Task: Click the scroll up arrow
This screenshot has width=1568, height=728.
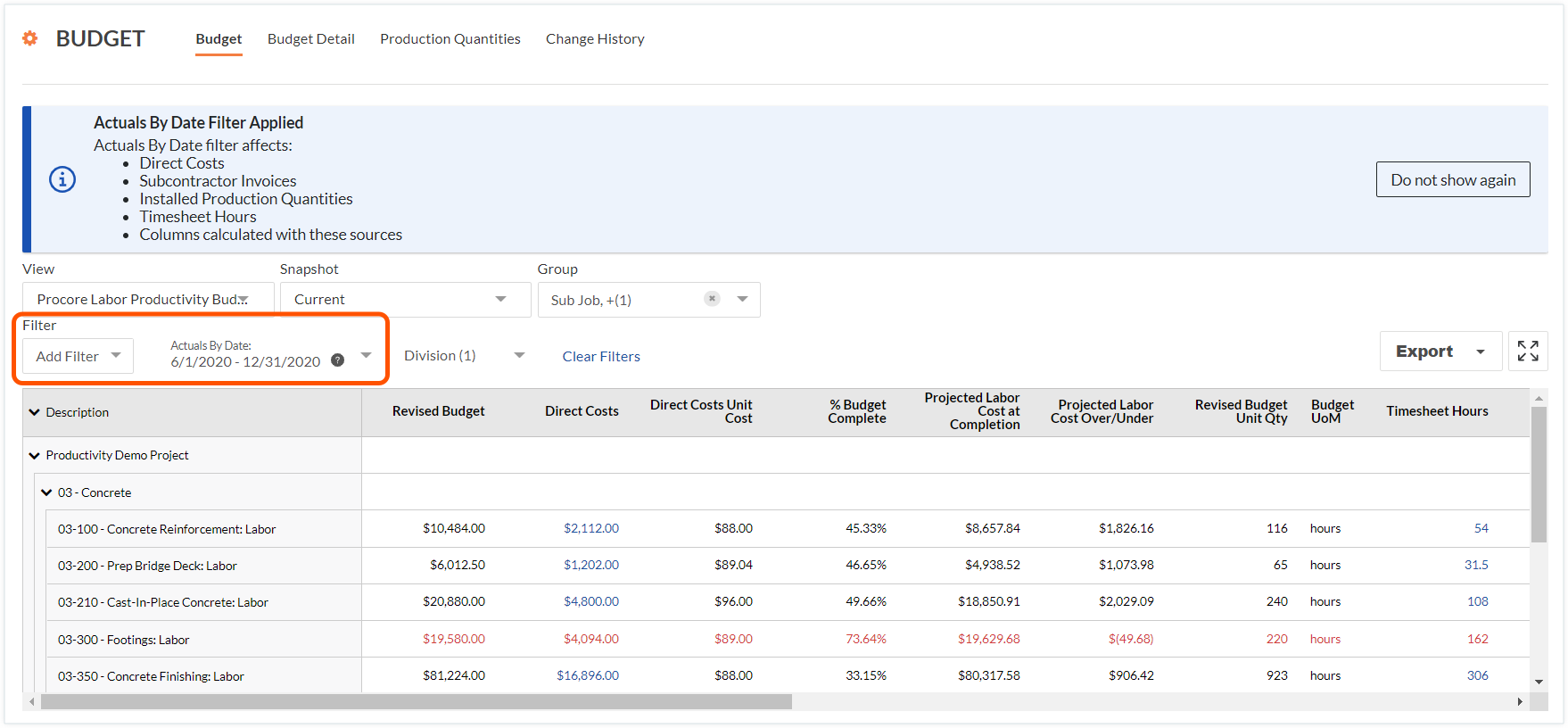Action: point(1539,398)
